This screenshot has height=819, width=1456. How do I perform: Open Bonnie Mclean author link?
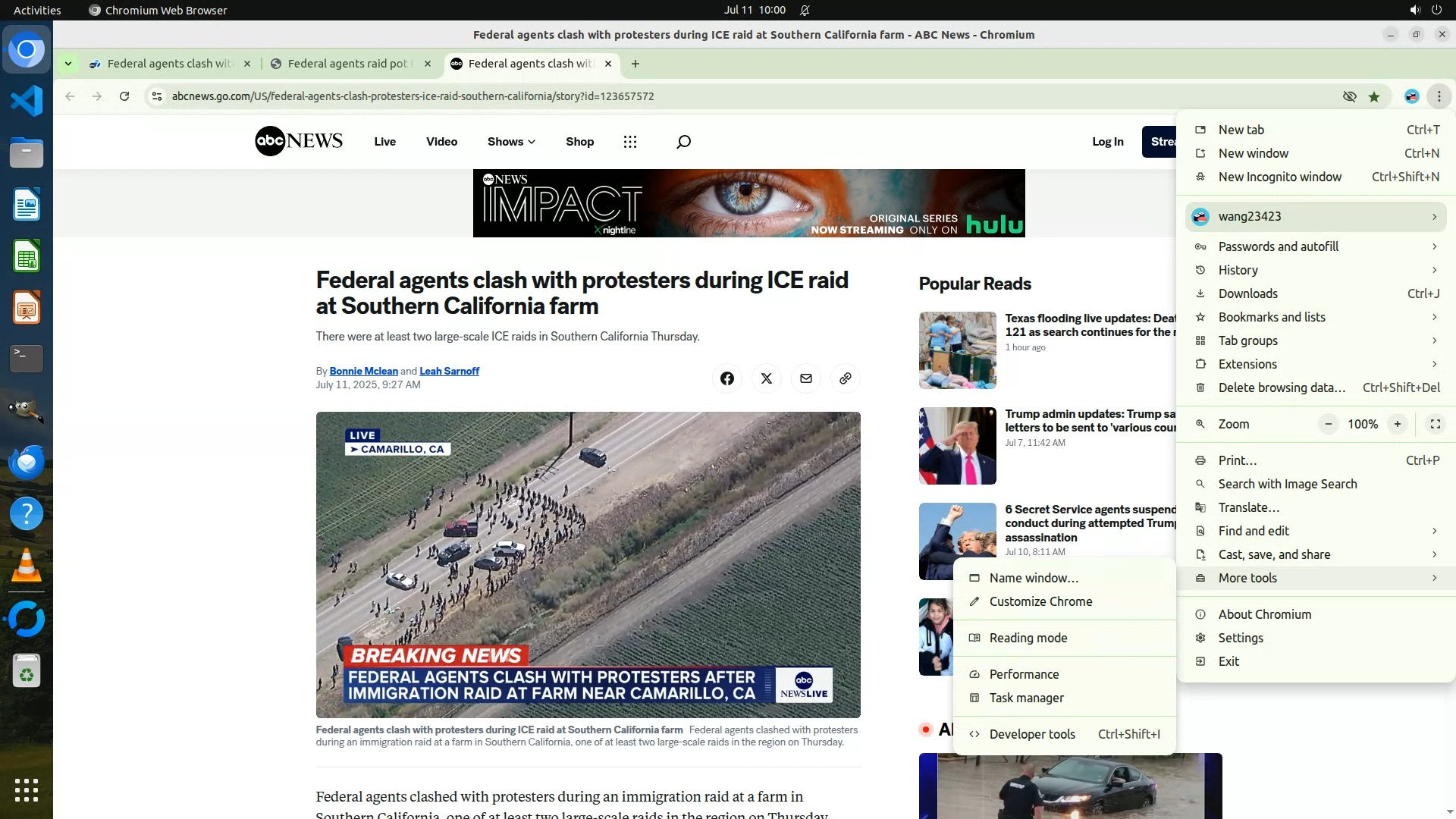click(363, 371)
